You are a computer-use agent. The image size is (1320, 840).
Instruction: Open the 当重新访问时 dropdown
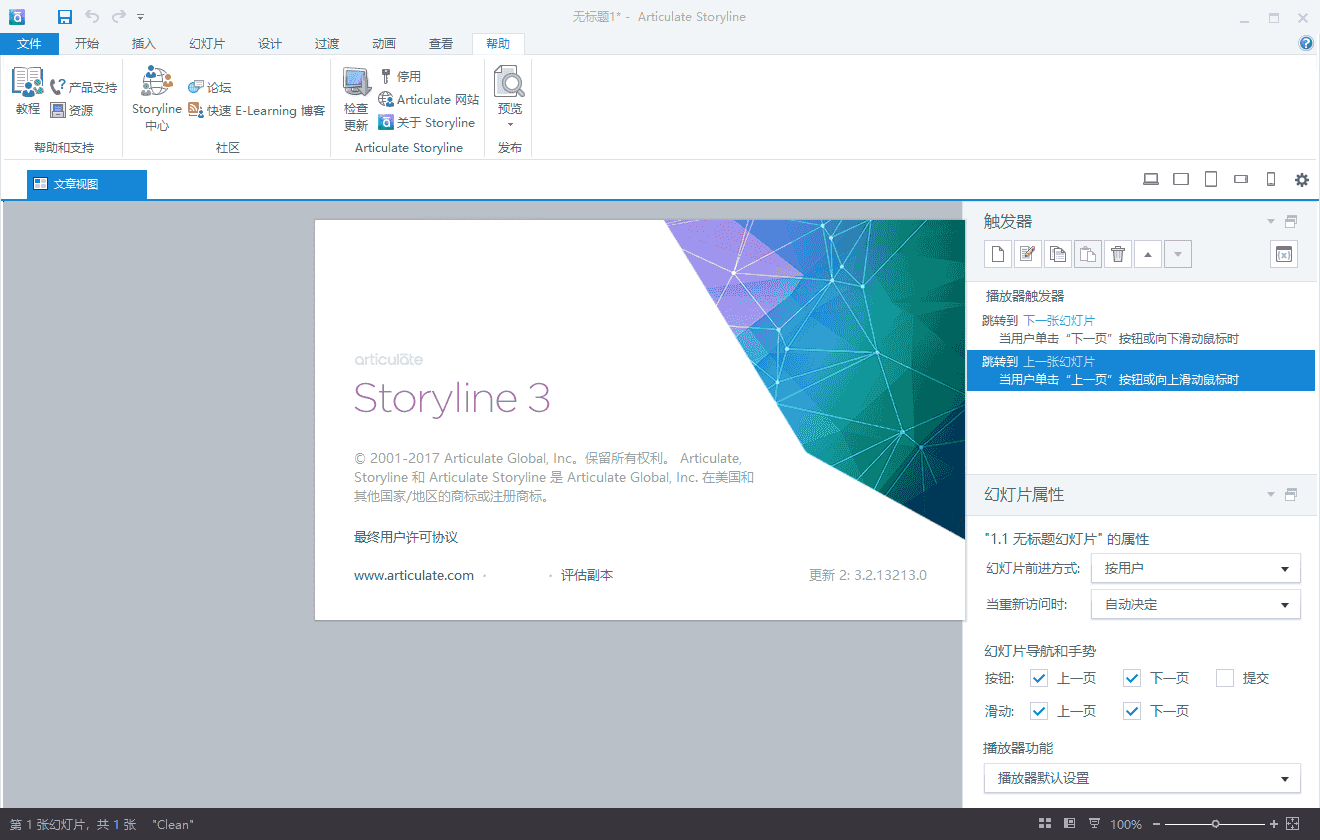point(1196,604)
